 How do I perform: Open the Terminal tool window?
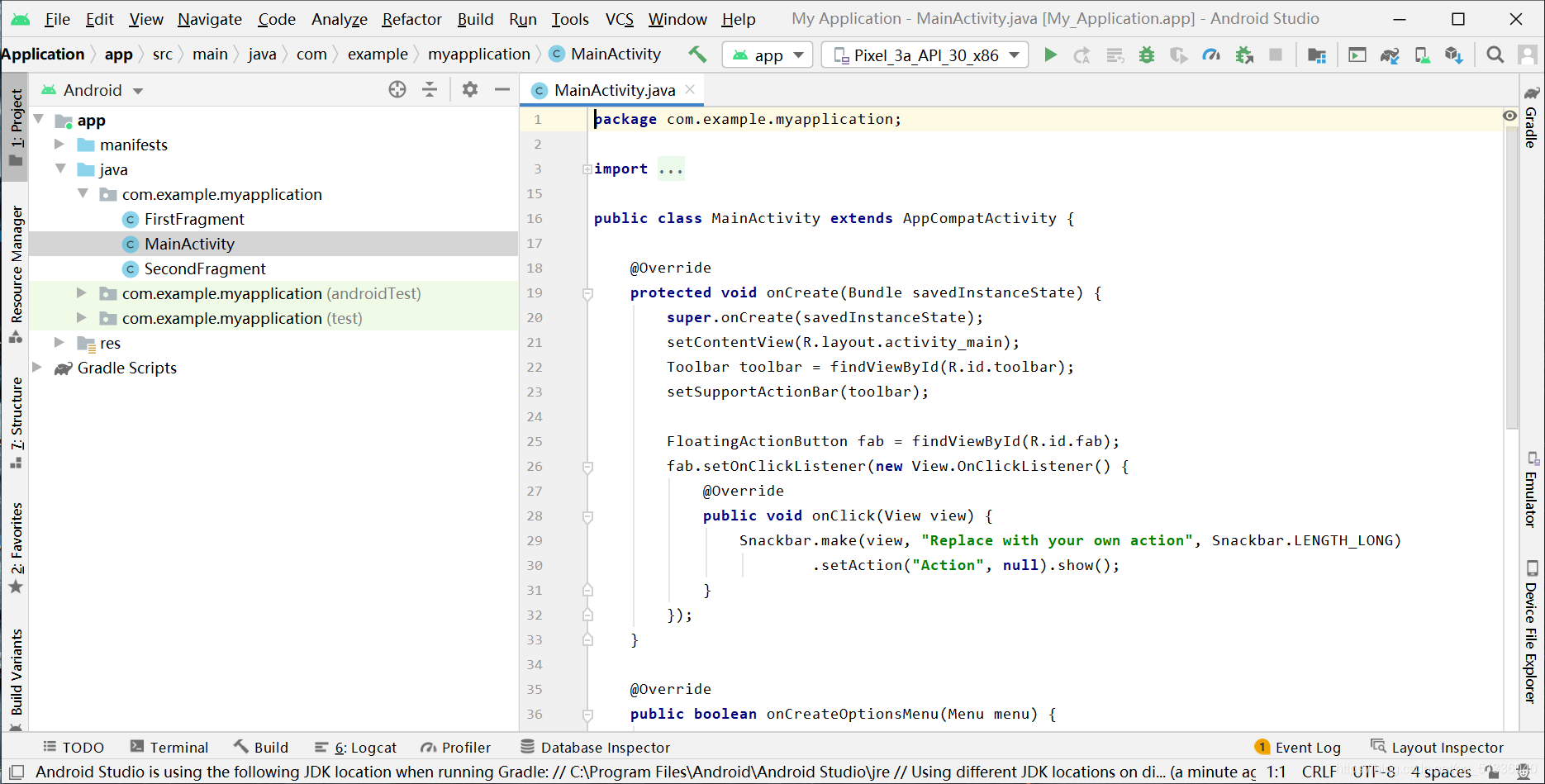pyautogui.click(x=169, y=747)
